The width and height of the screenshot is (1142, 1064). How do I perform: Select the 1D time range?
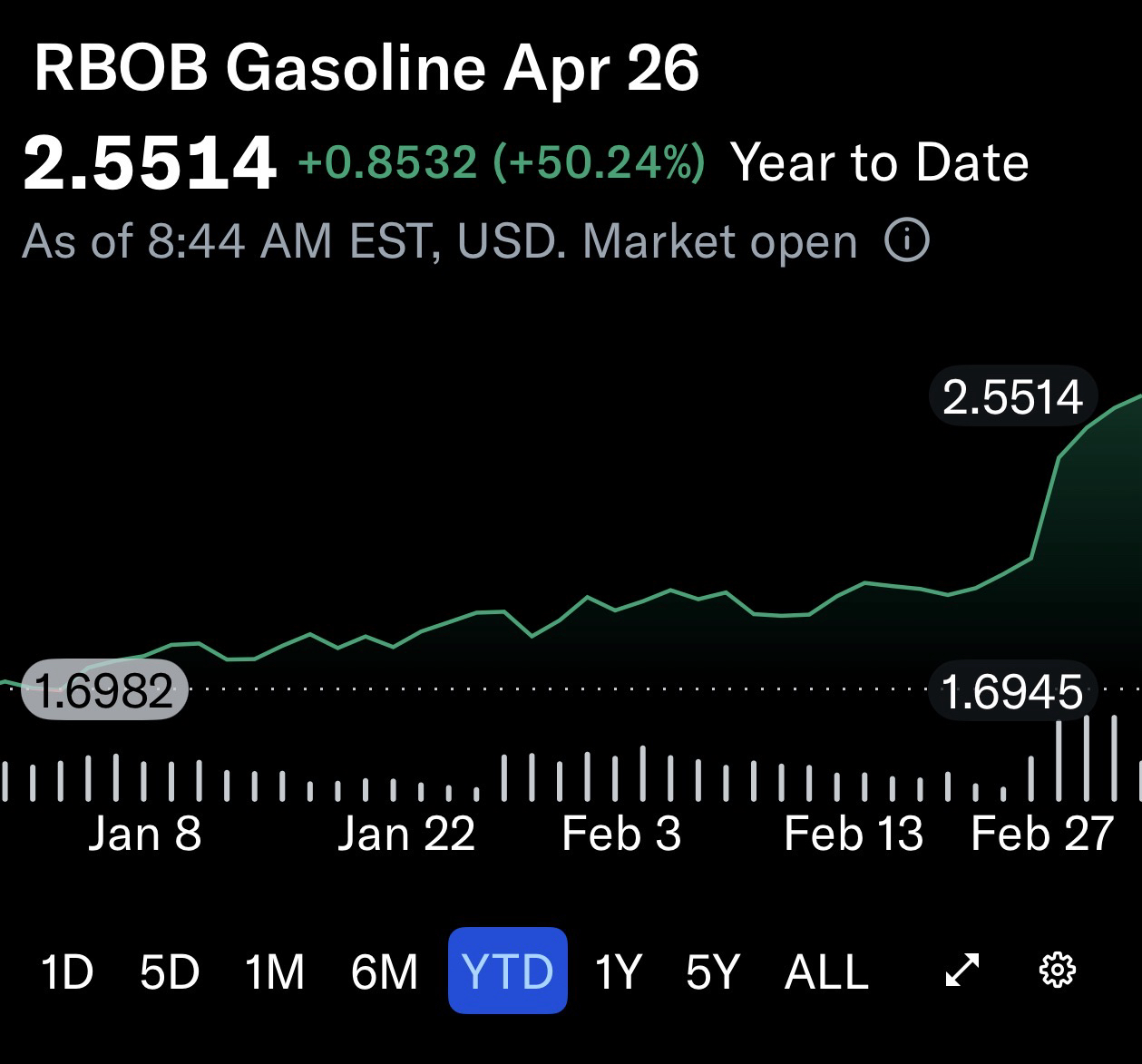coord(67,971)
